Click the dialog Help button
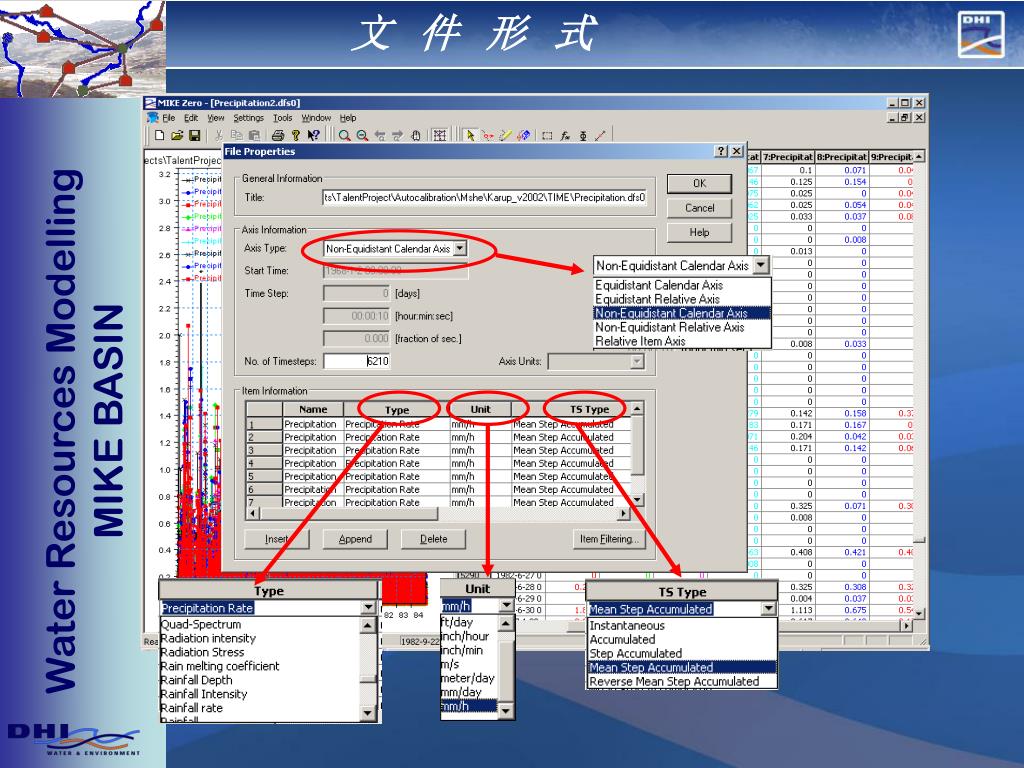 pyautogui.click(x=699, y=232)
